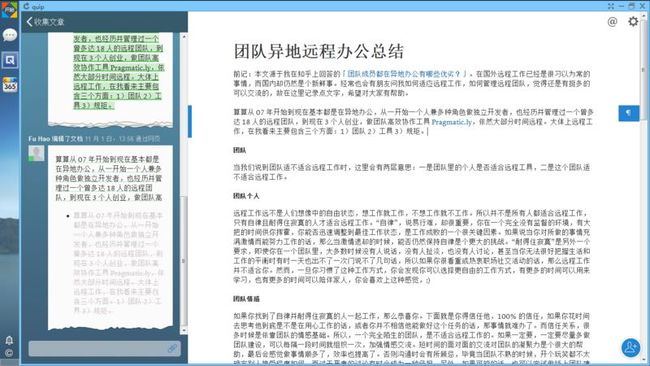The image size is (650, 366).
Task: Open the 团队成员都在异地办公有哪些优劣？ link
Action: click(403, 74)
